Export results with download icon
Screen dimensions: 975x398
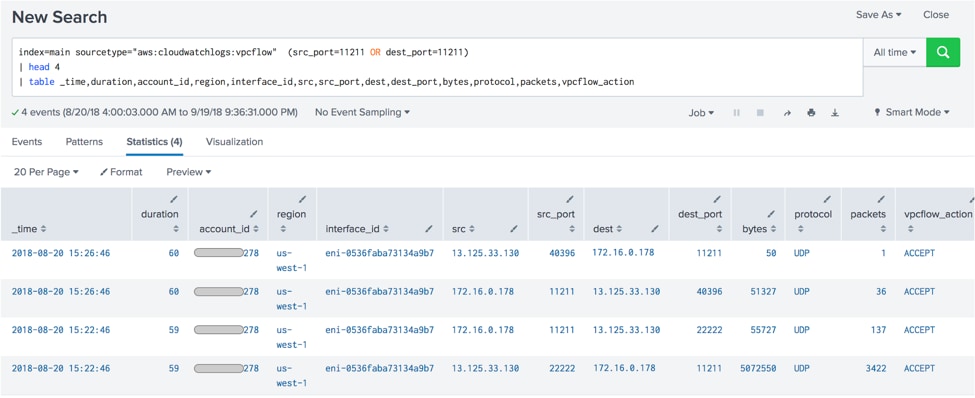(x=835, y=113)
